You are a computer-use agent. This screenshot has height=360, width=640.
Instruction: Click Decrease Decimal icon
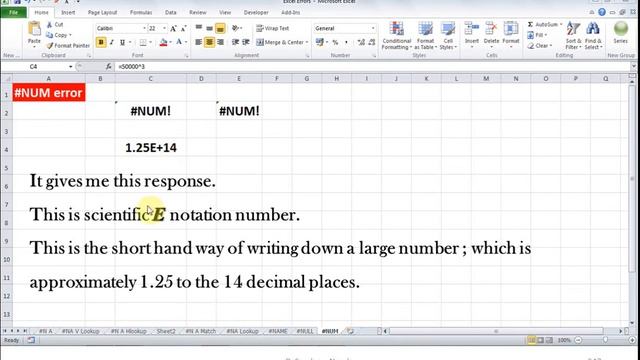371,42
